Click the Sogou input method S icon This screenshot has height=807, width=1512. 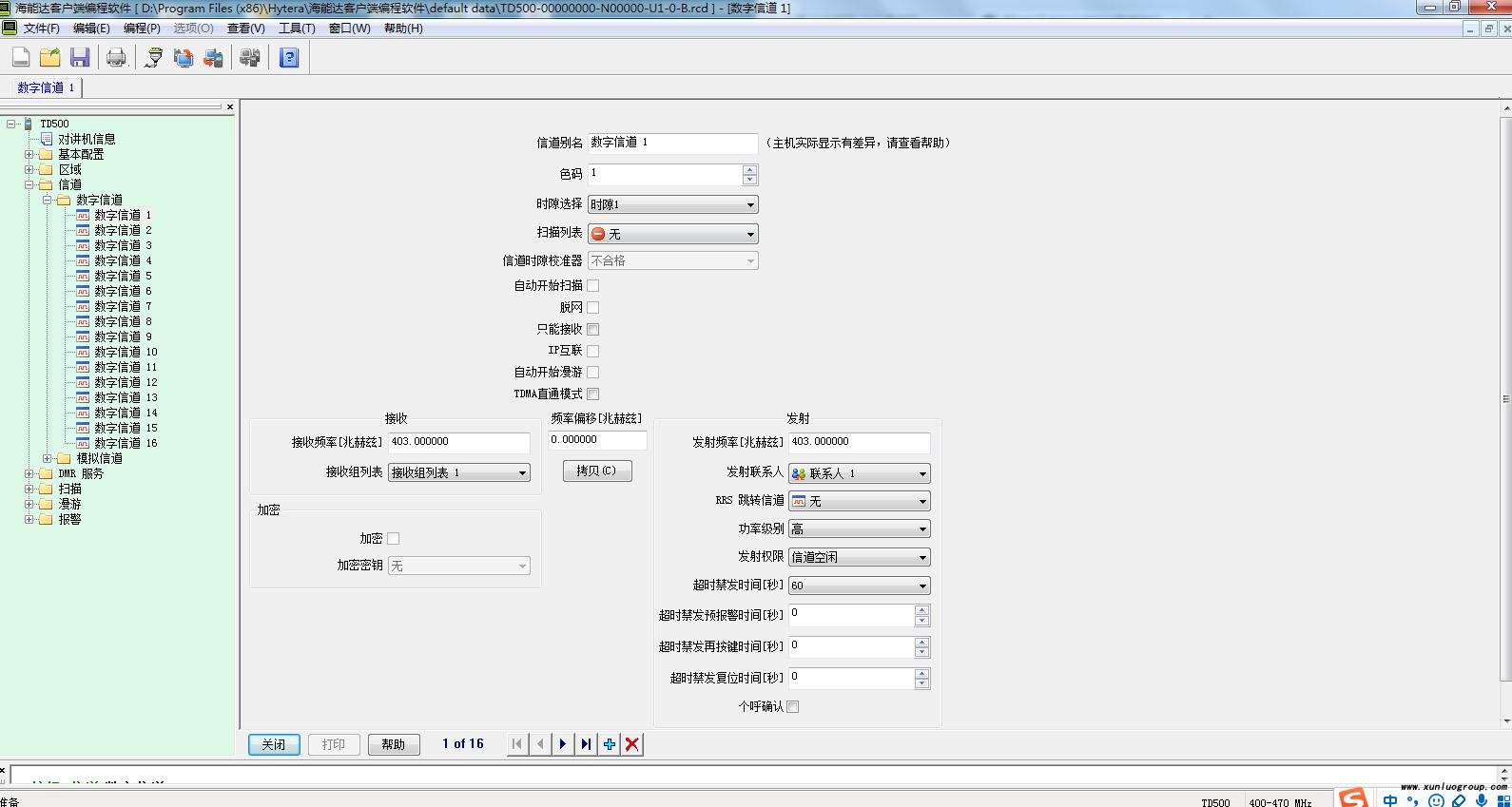1352,797
